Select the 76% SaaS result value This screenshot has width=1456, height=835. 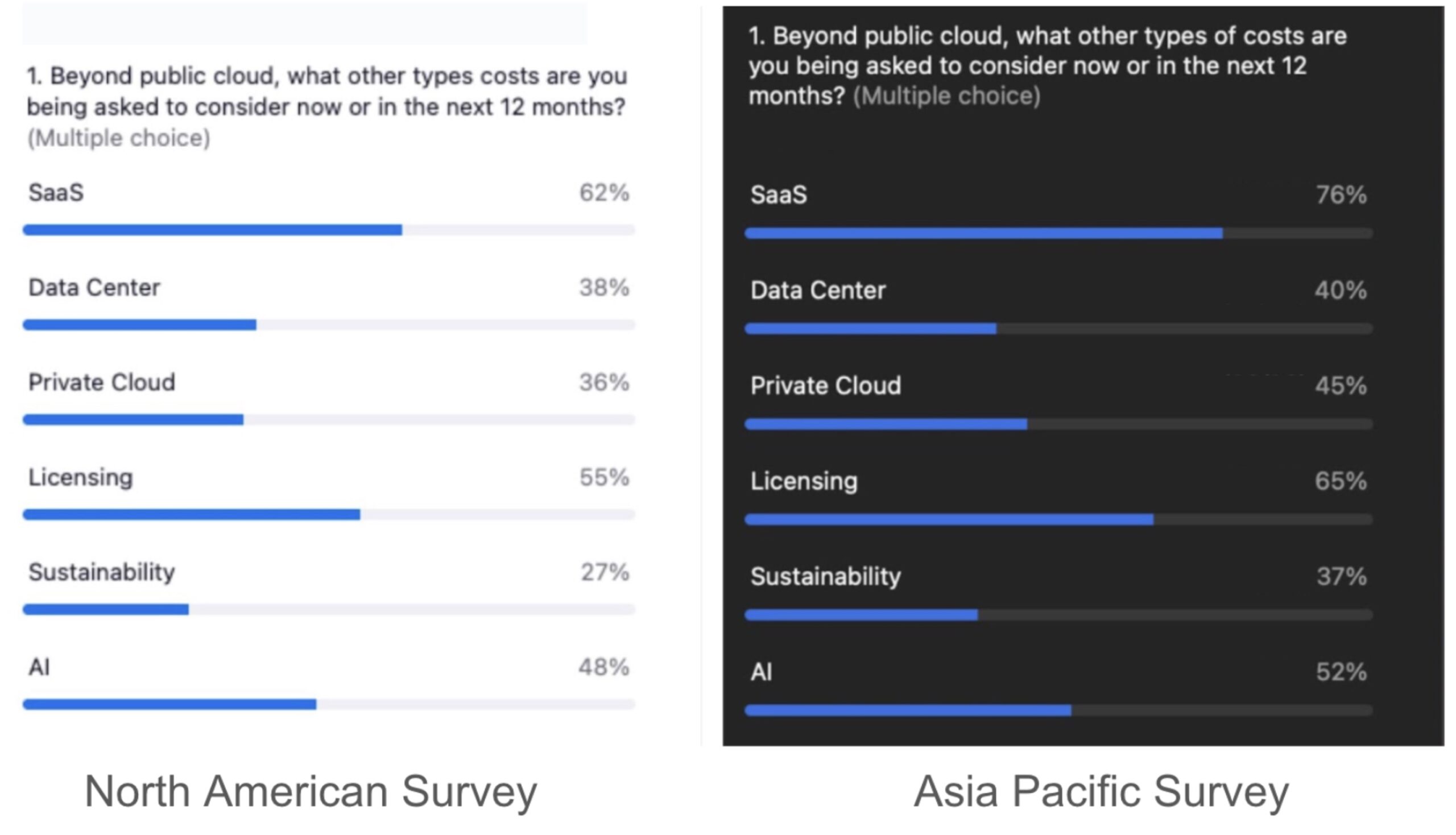[x=1341, y=195]
